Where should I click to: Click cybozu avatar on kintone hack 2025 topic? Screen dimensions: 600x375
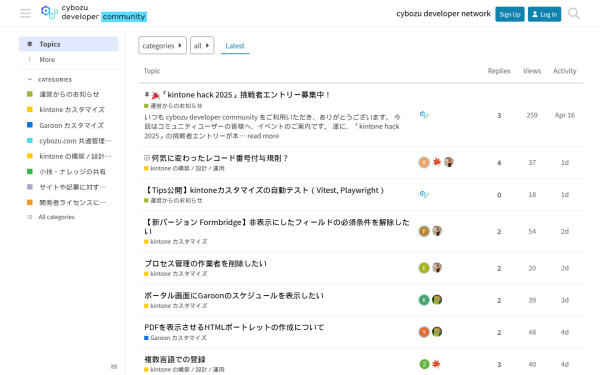(x=424, y=115)
